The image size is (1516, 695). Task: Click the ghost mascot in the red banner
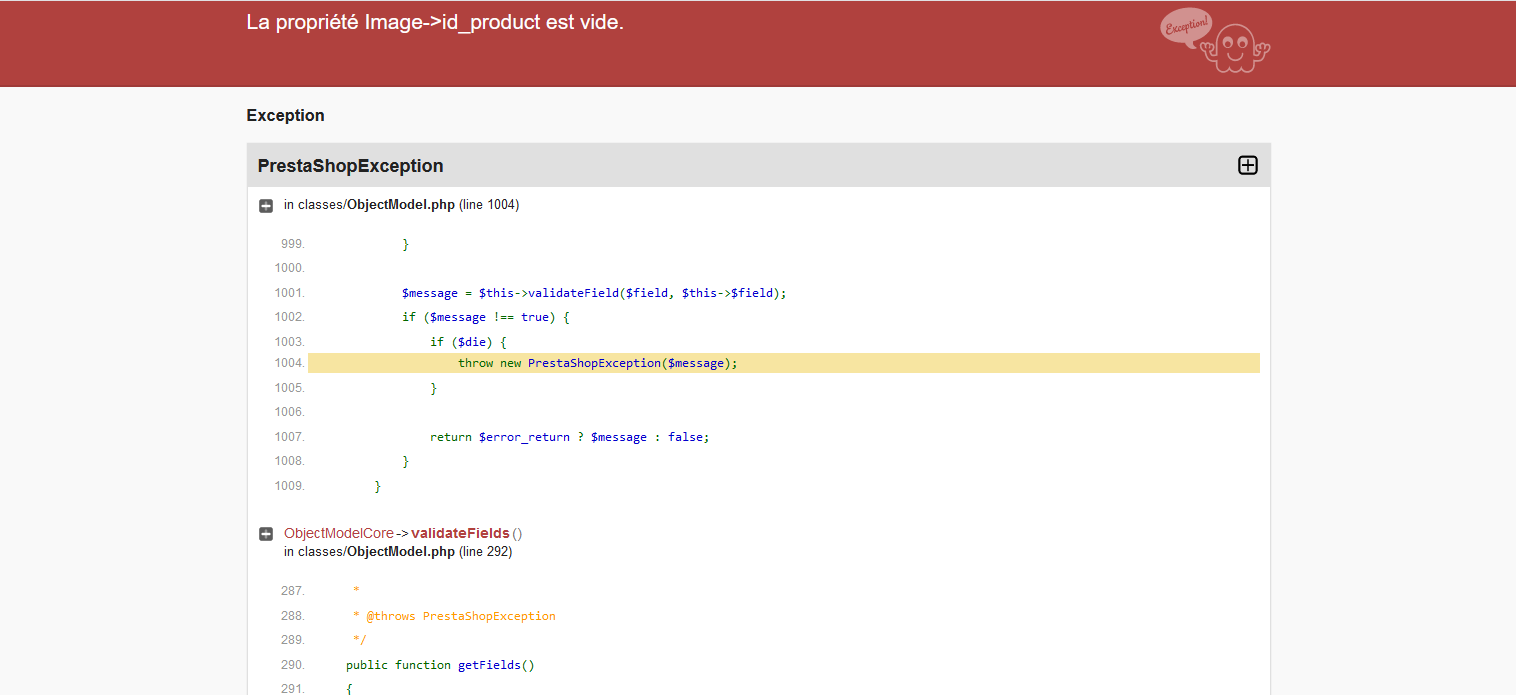click(1237, 48)
